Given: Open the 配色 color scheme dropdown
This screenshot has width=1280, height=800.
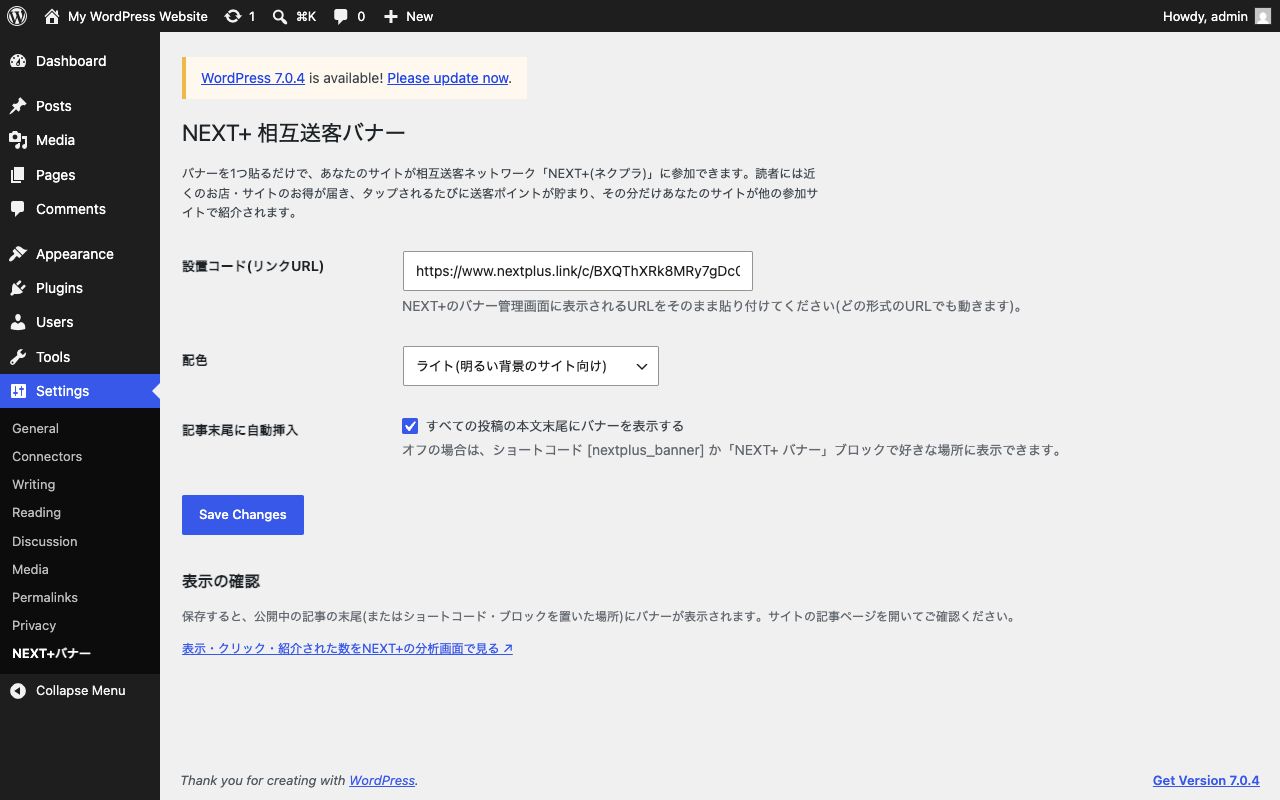Looking at the screenshot, I should click(531, 366).
